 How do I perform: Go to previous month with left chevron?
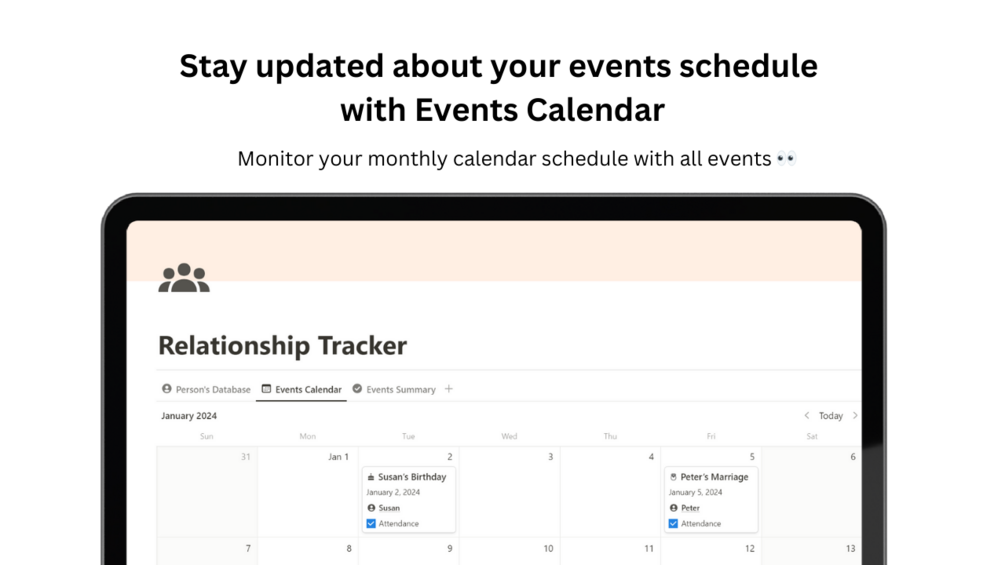pos(807,416)
